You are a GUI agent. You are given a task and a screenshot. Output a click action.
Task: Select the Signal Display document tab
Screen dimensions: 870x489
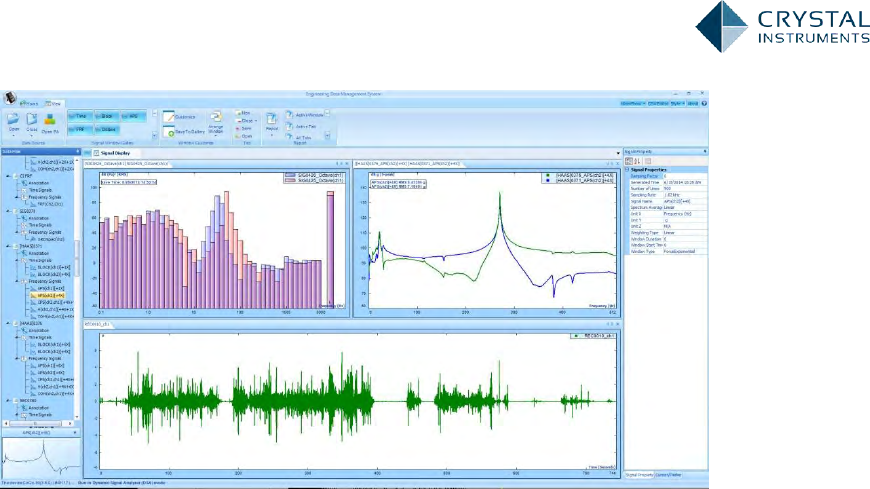click(112, 153)
